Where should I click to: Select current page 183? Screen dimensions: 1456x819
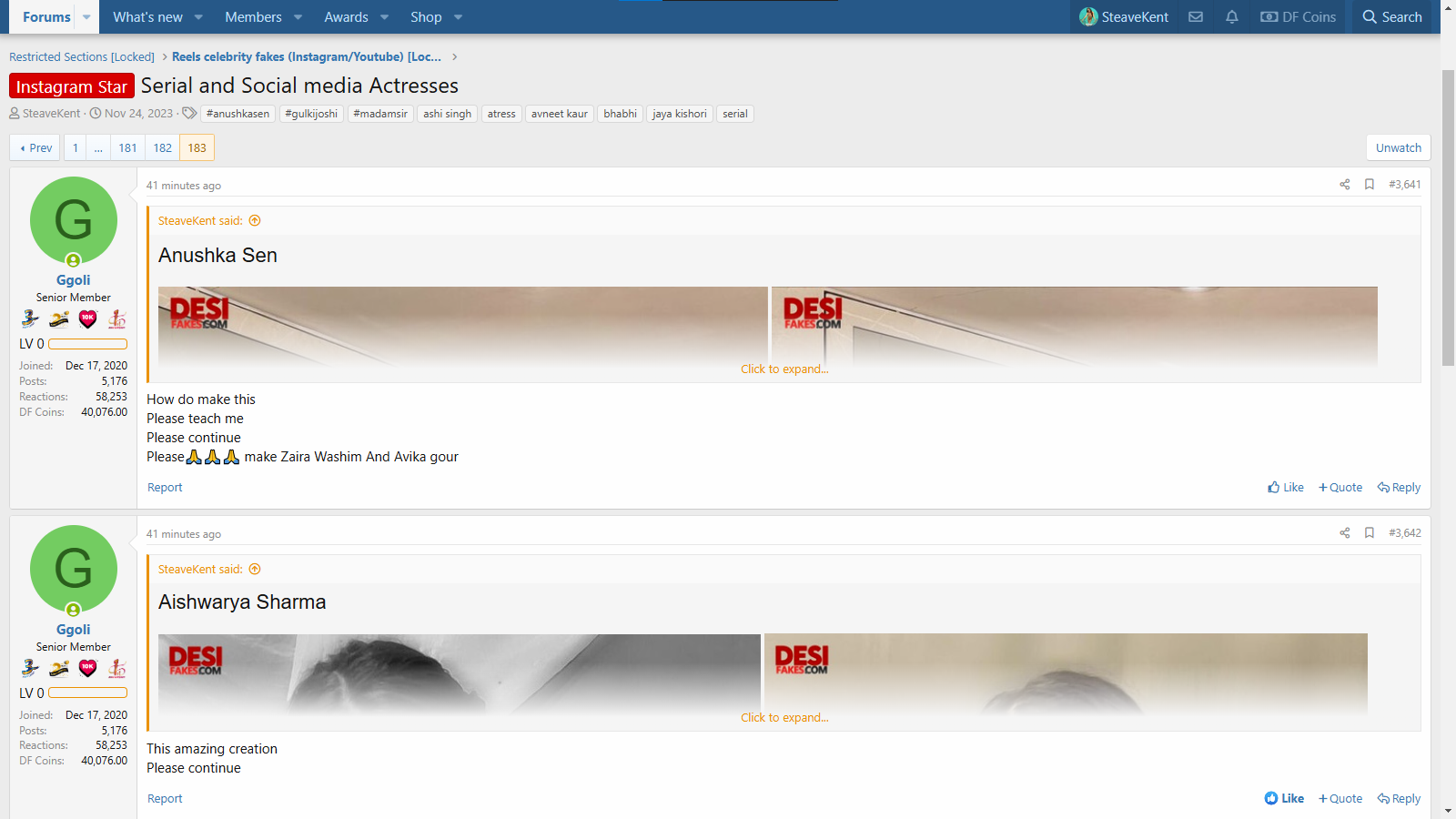tap(197, 148)
